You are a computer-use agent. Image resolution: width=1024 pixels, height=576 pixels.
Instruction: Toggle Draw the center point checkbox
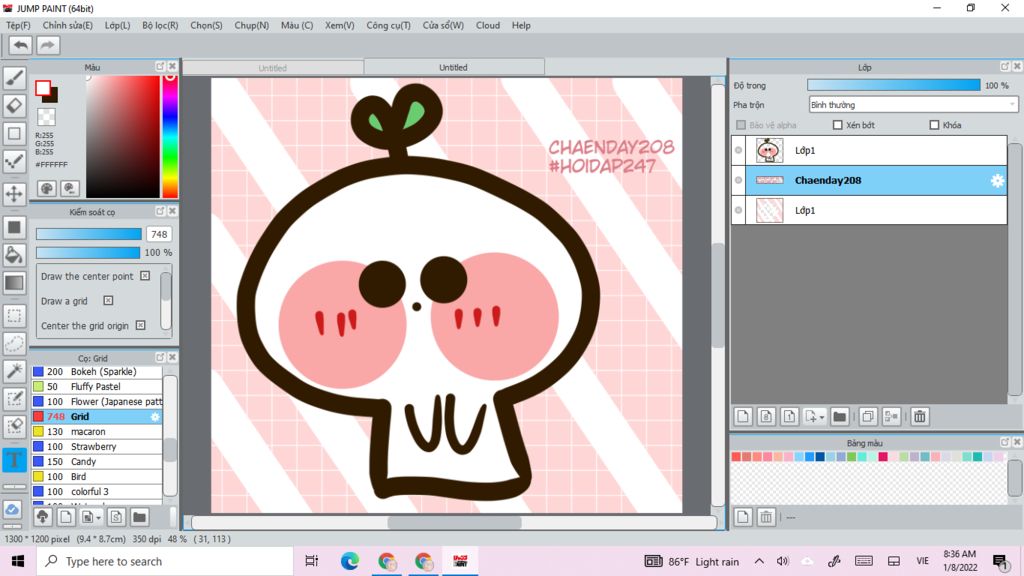click(145, 276)
